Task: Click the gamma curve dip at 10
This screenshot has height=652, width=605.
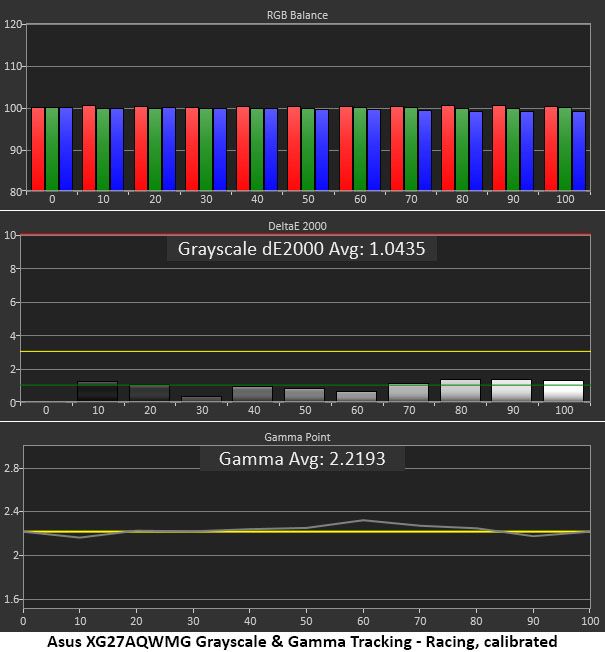Action: pyautogui.click(x=80, y=538)
